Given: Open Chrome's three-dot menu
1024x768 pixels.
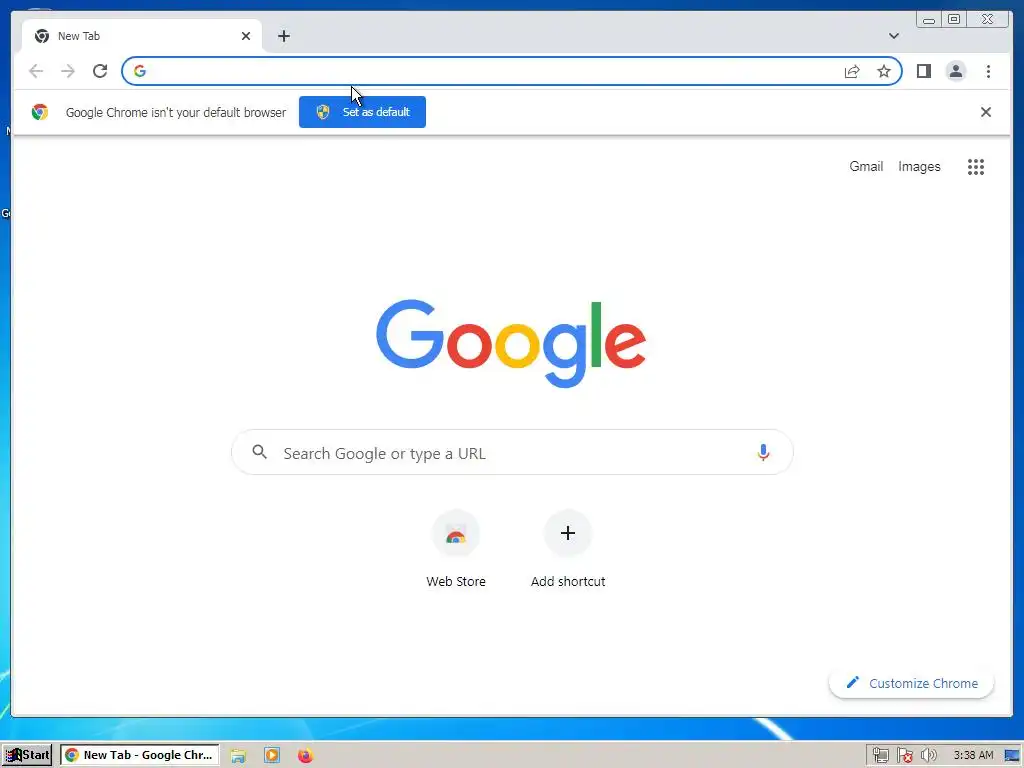Looking at the screenshot, I should [x=988, y=71].
